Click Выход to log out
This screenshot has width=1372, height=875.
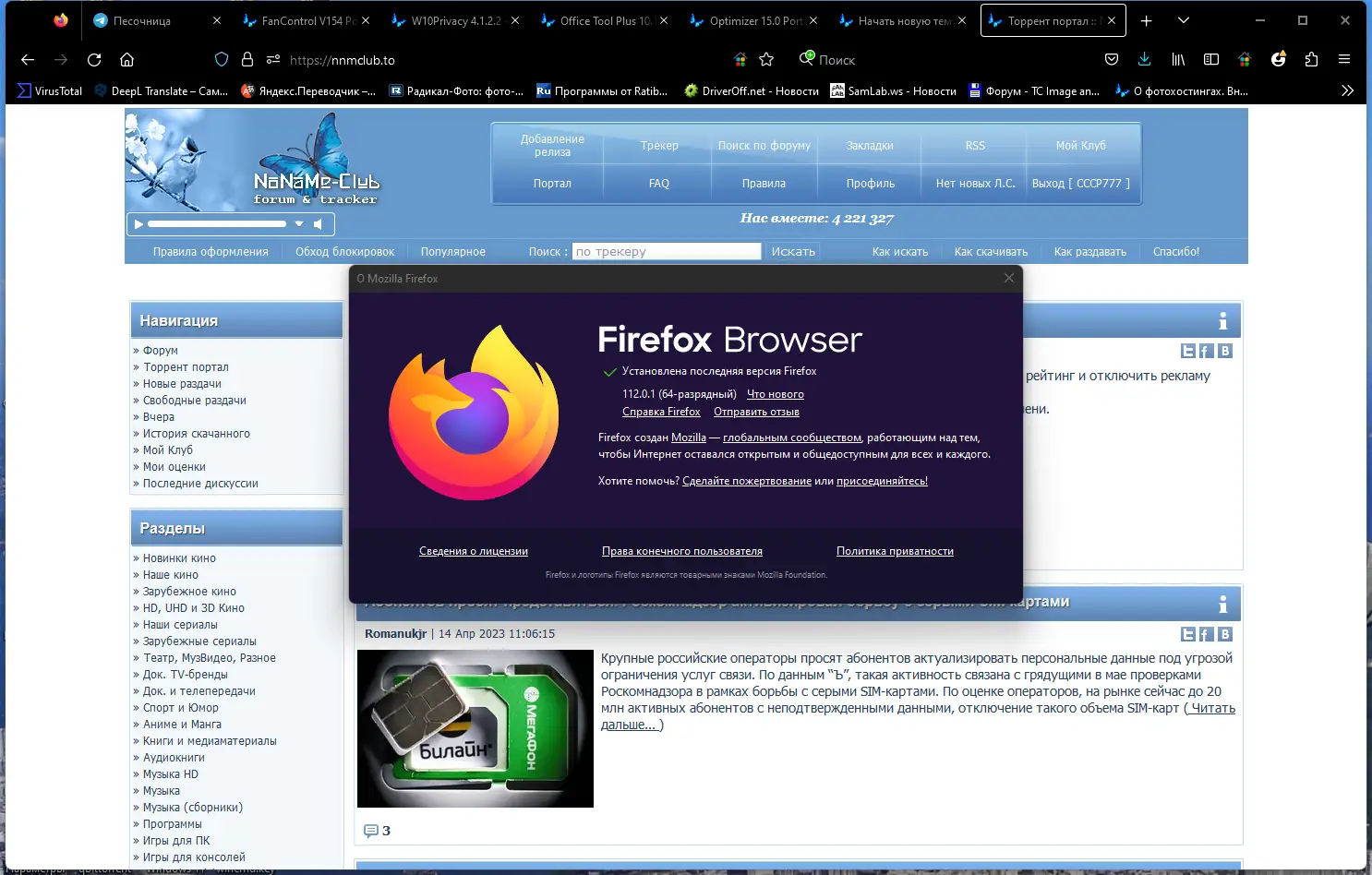(x=1080, y=184)
